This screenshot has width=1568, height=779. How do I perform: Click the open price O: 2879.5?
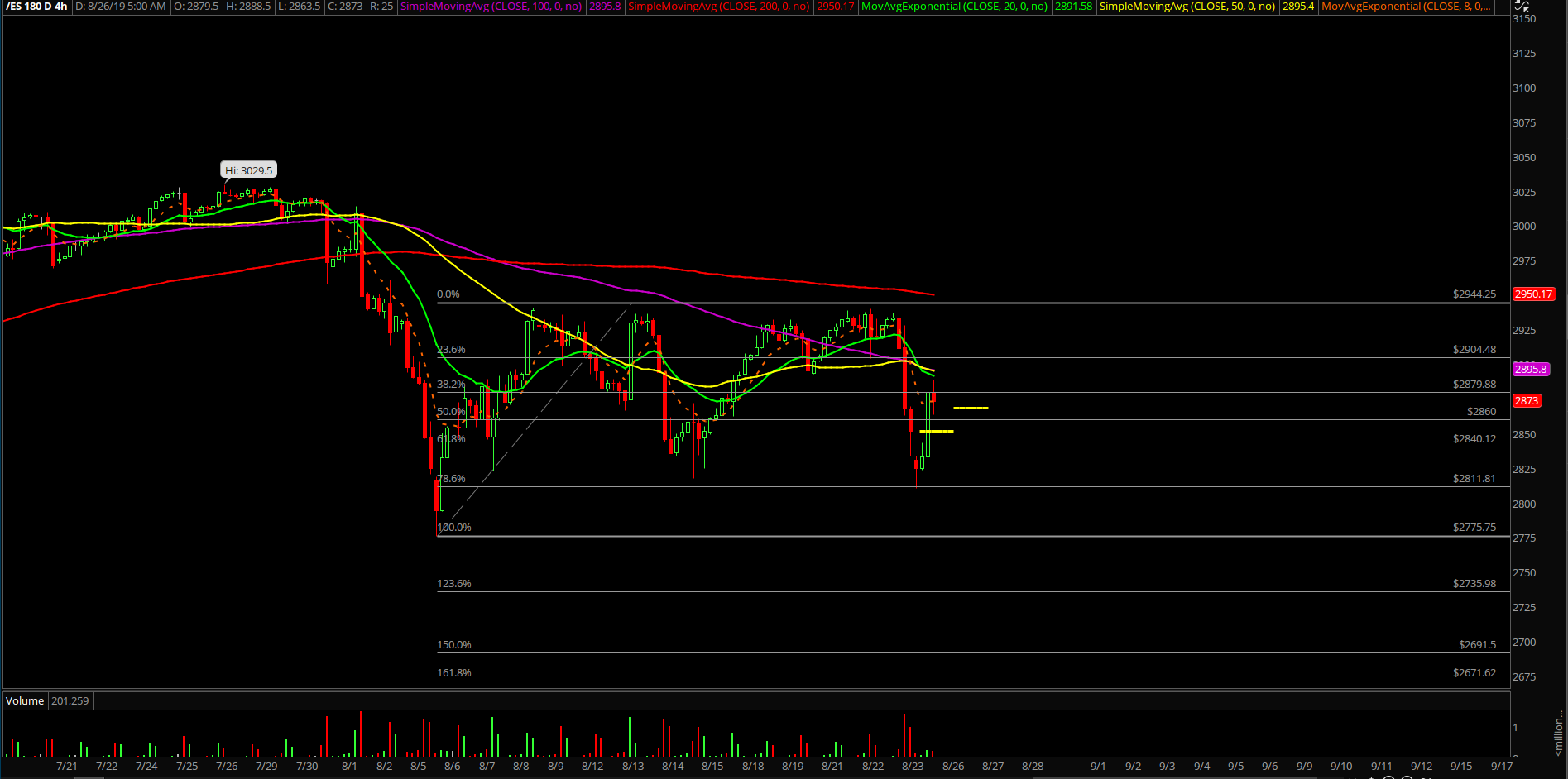[196, 7]
